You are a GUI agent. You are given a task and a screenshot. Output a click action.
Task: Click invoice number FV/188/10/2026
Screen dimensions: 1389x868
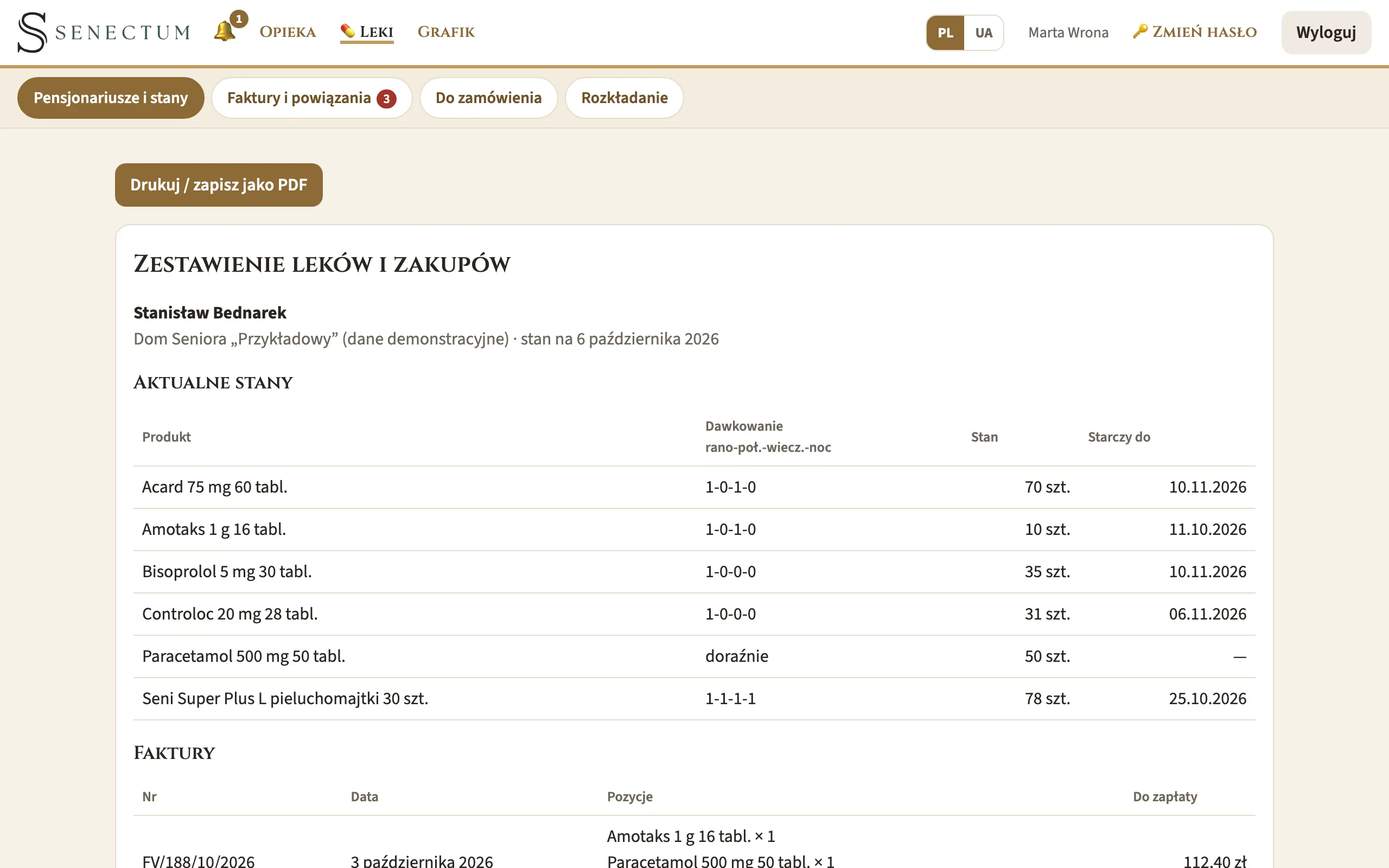(x=198, y=861)
